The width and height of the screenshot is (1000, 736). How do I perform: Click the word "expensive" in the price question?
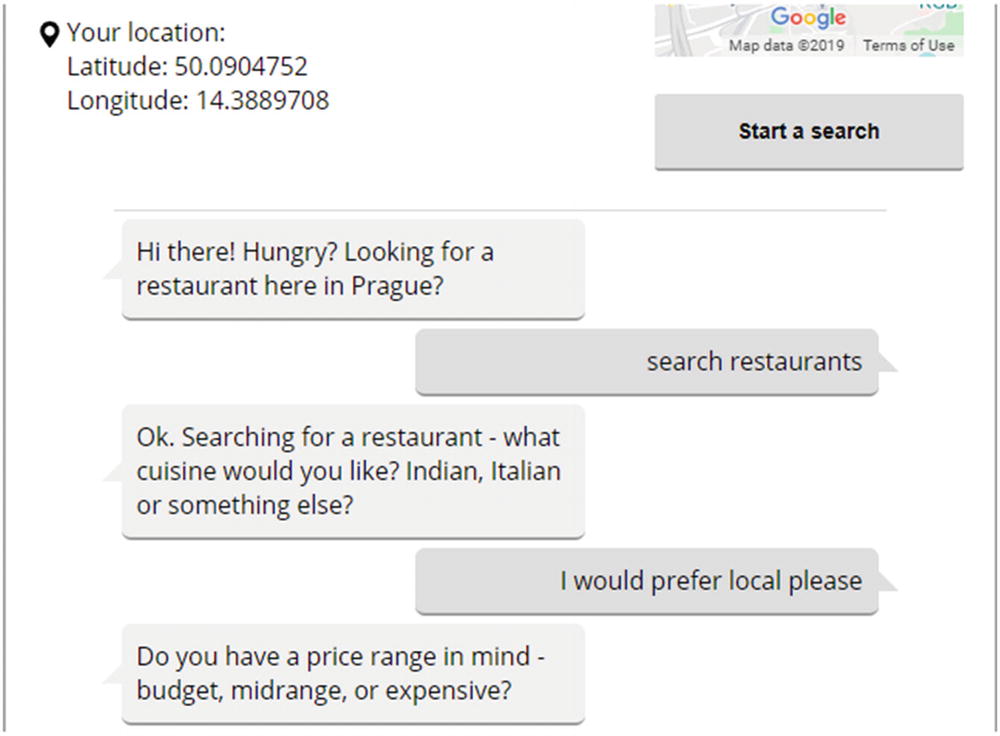point(447,691)
